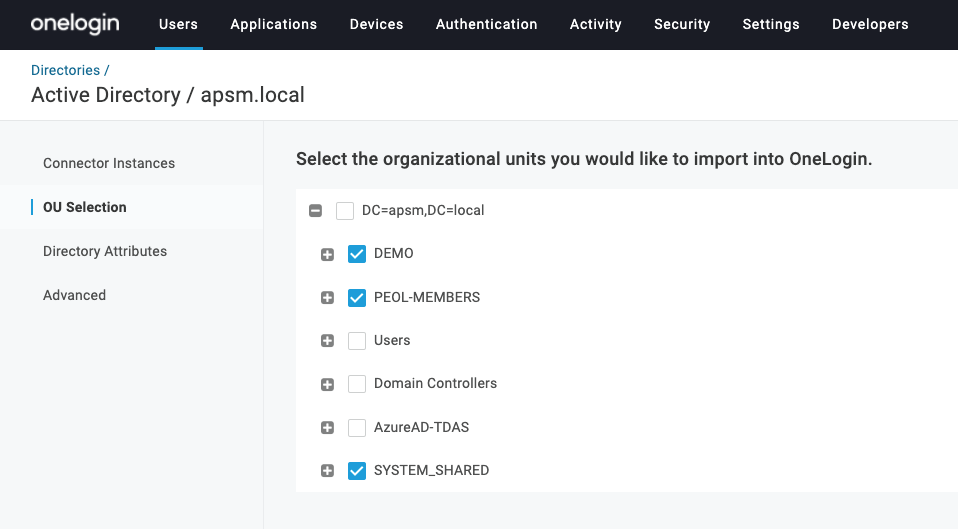The image size is (958, 529).
Task: Check the AzureAD-TDAS checkbox
Action: (x=357, y=428)
